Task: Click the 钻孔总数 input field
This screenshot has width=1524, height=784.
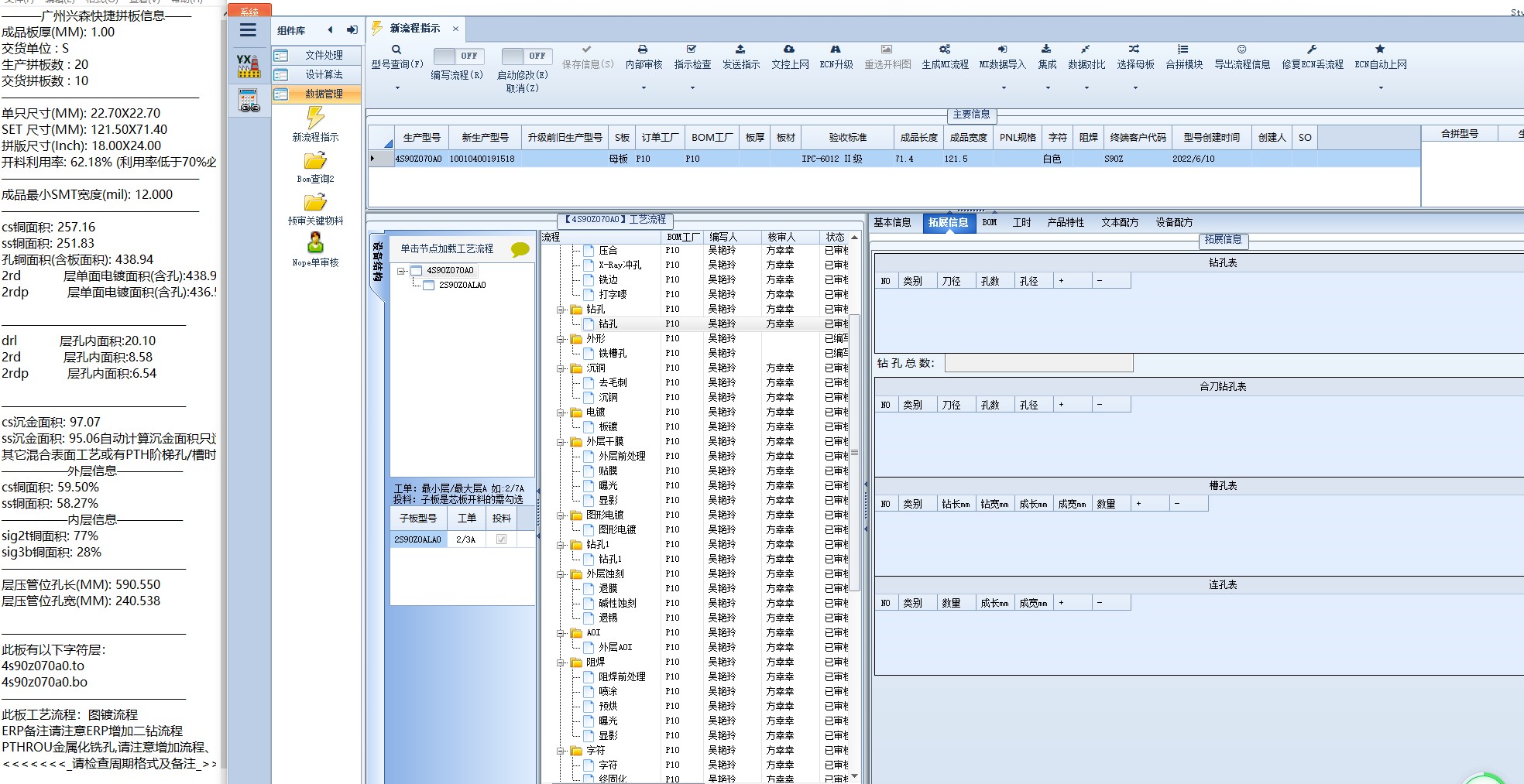Action: (1038, 363)
